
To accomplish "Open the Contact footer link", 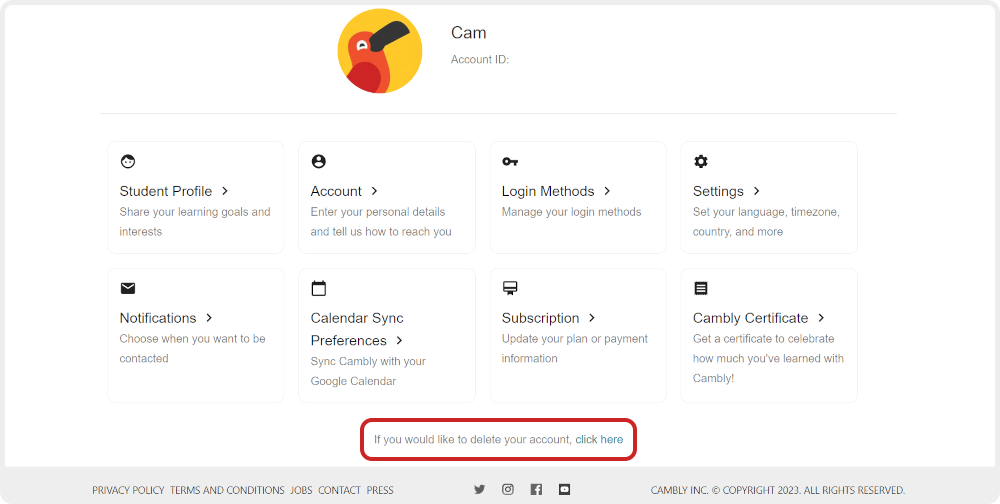I will 339,491.
